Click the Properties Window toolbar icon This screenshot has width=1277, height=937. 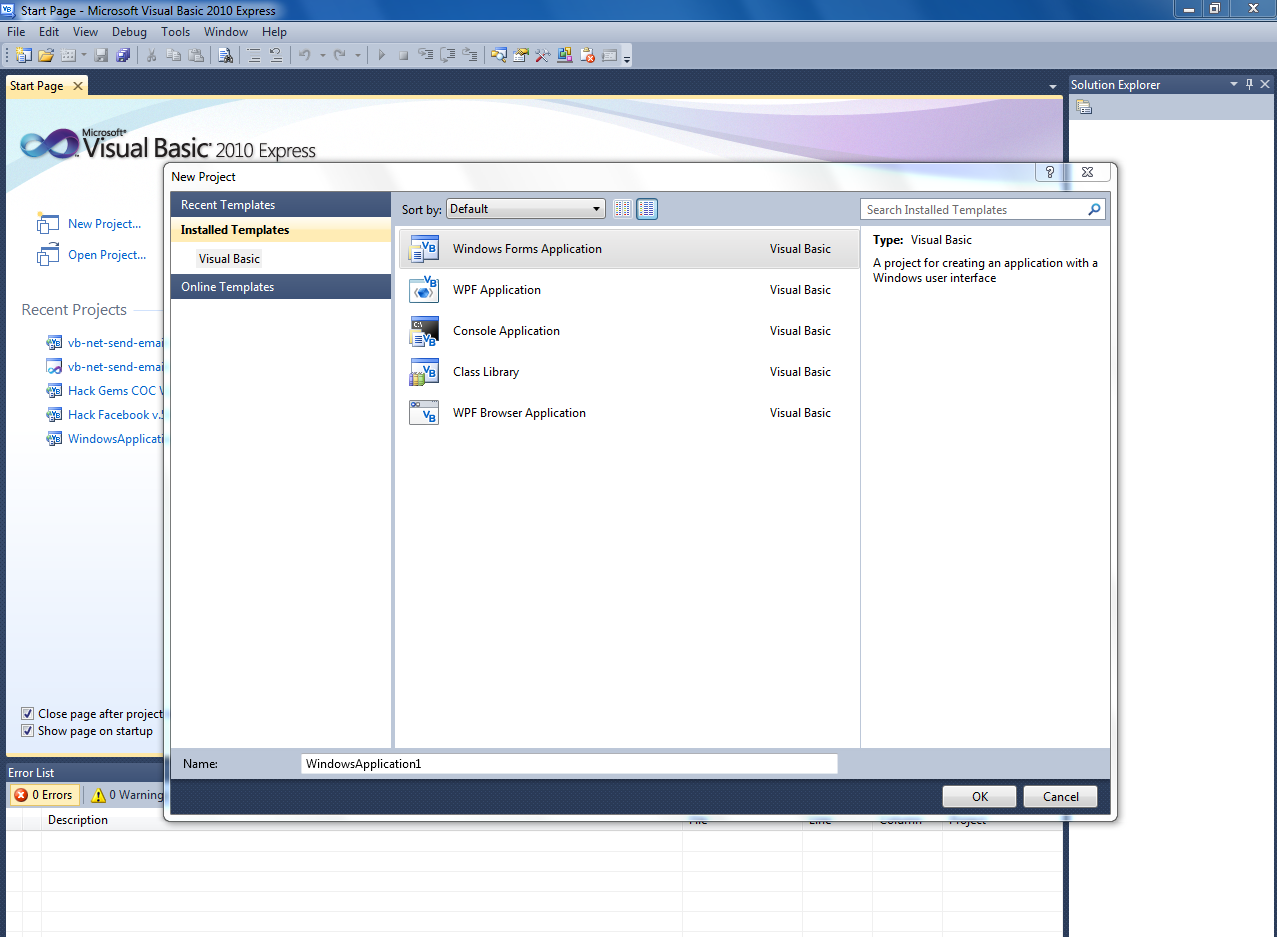coord(520,55)
